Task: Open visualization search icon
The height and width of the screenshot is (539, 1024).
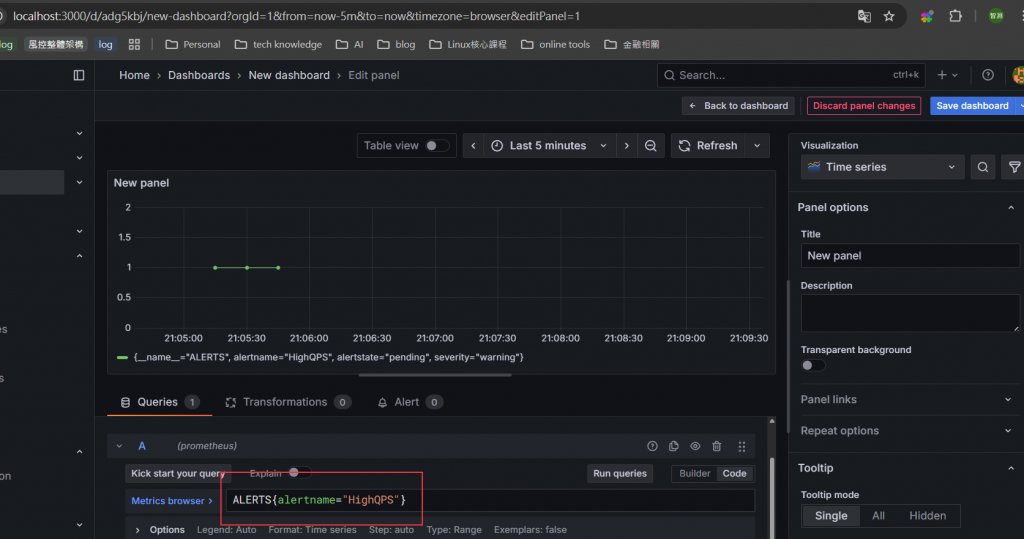Action: coord(983,167)
